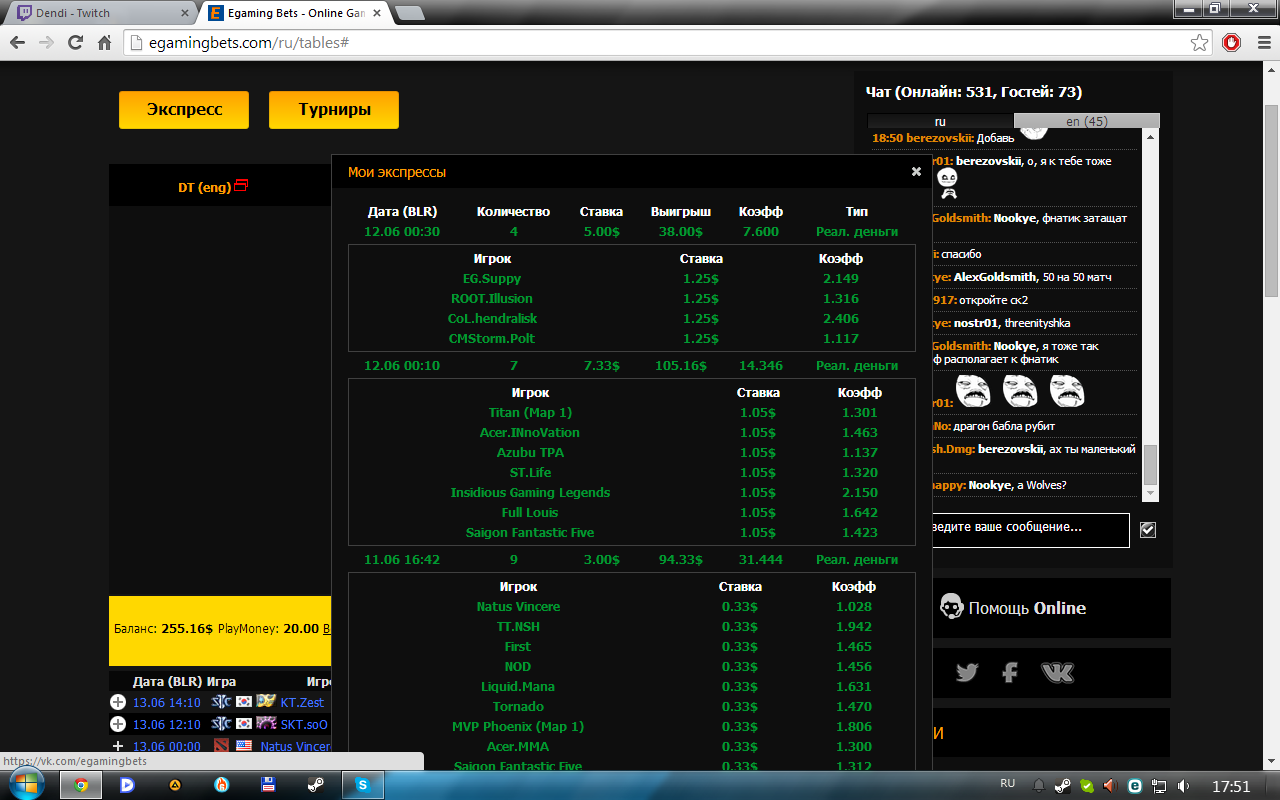Select the DT (eng) stream label
Viewport: 1280px width, 800px height.
tap(205, 187)
